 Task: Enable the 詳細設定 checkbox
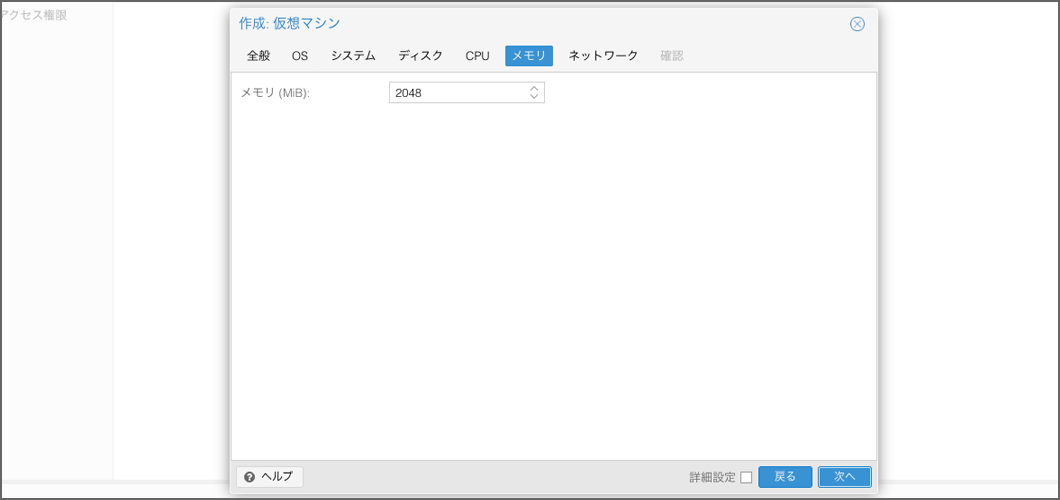pyautogui.click(x=746, y=477)
